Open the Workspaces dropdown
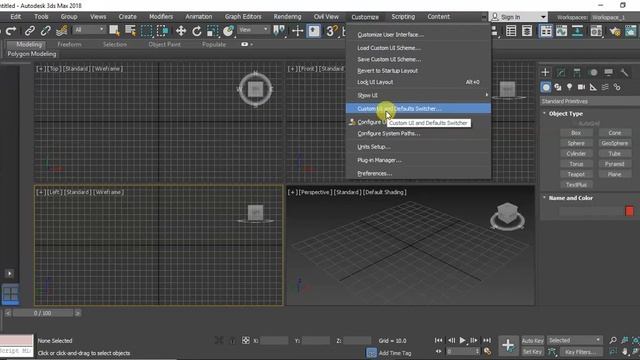Screen dimensions: 640x360 (x=615, y=17)
